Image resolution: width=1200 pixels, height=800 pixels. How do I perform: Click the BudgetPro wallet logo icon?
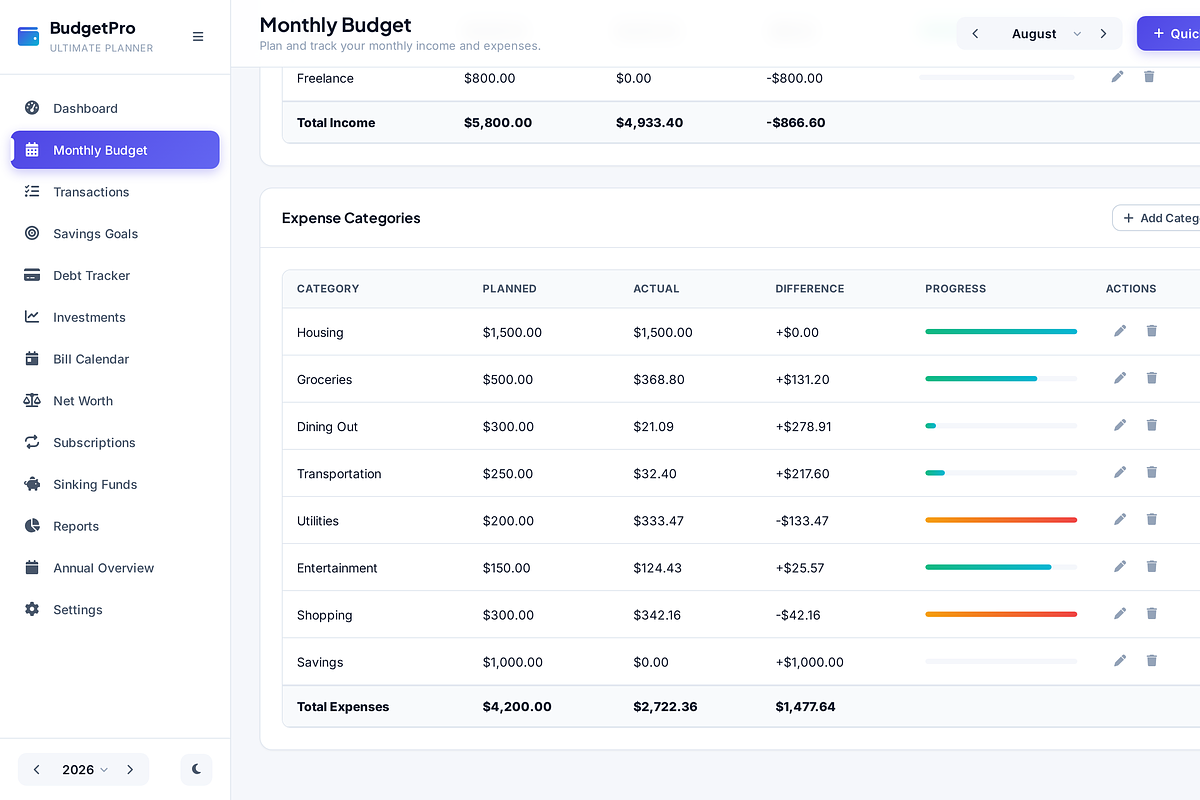point(29,36)
